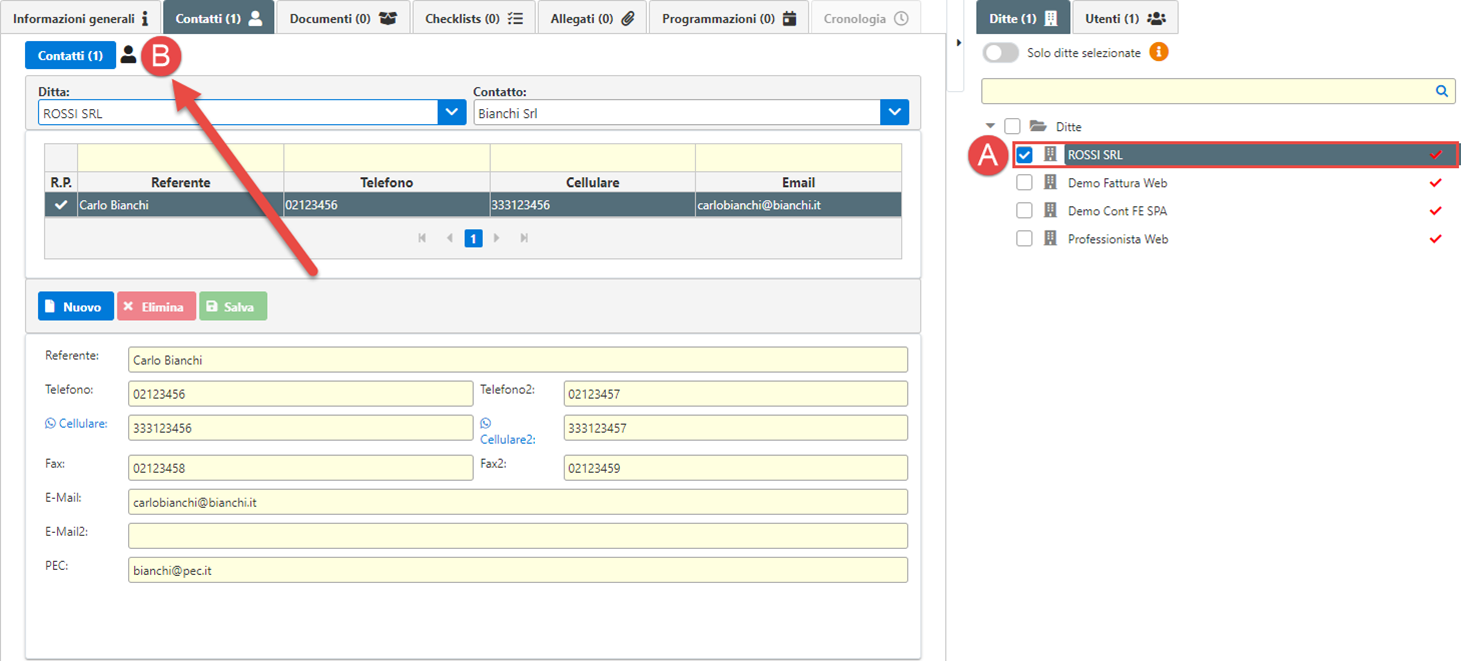1461x661 pixels.
Task: Check the Demo Fattura Web checkbox
Action: [1024, 183]
